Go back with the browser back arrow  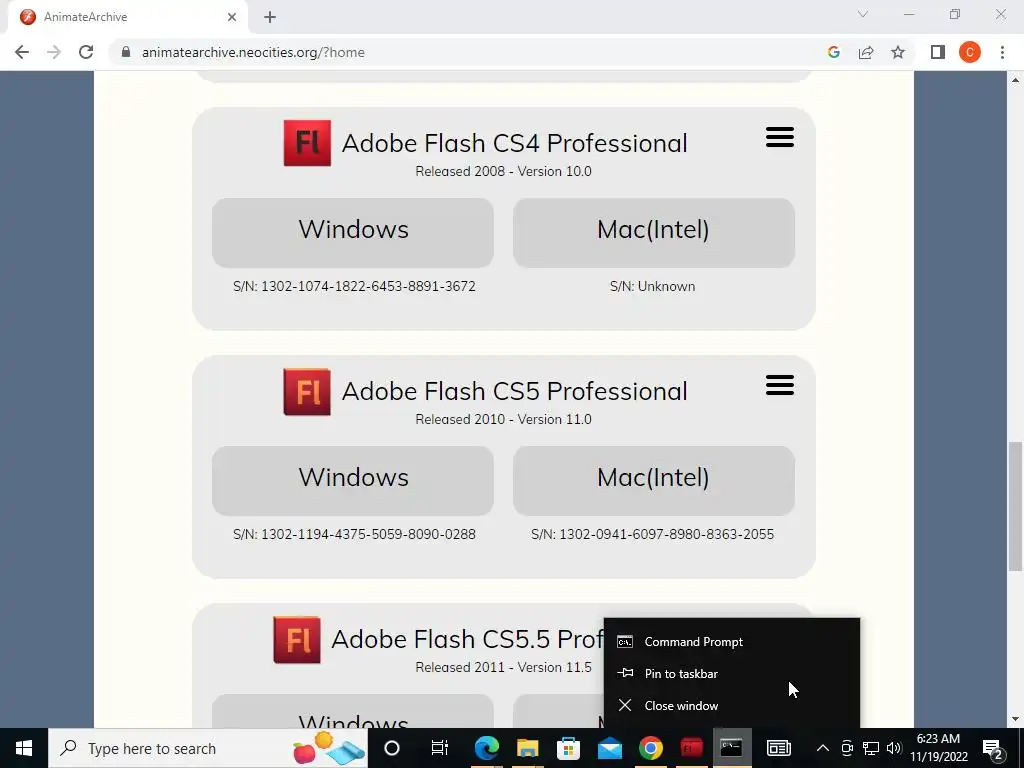pyautogui.click(x=22, y=52)
